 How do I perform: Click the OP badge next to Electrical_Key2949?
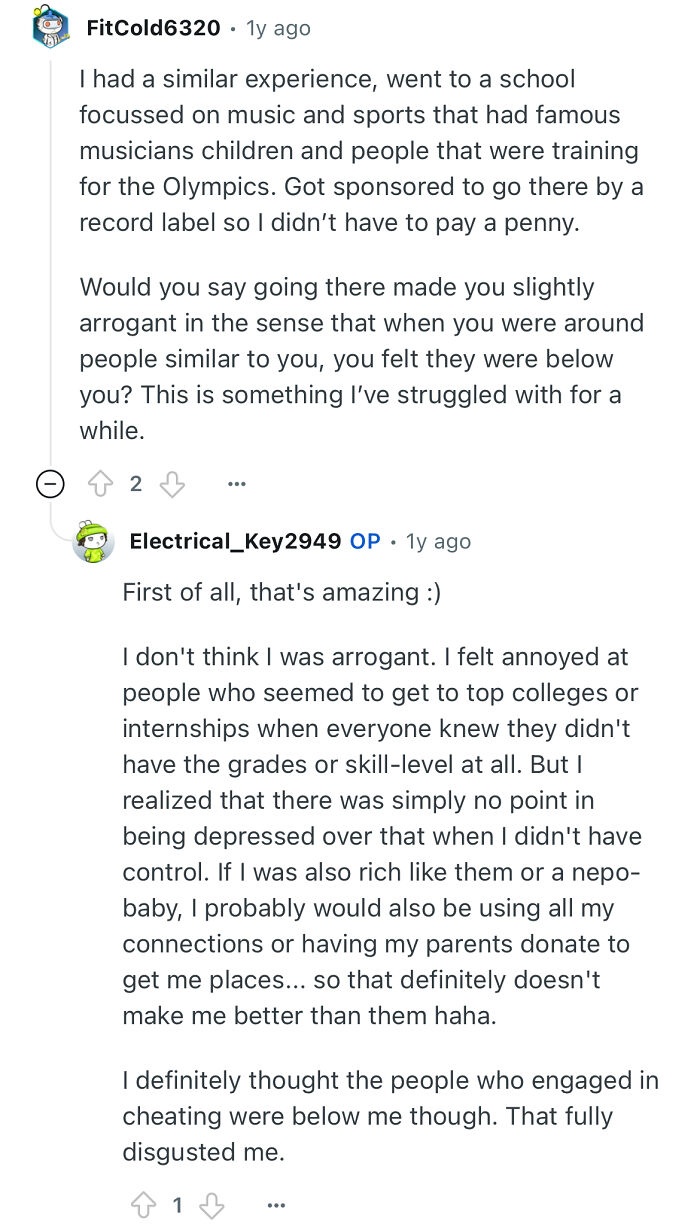(364, 541)
